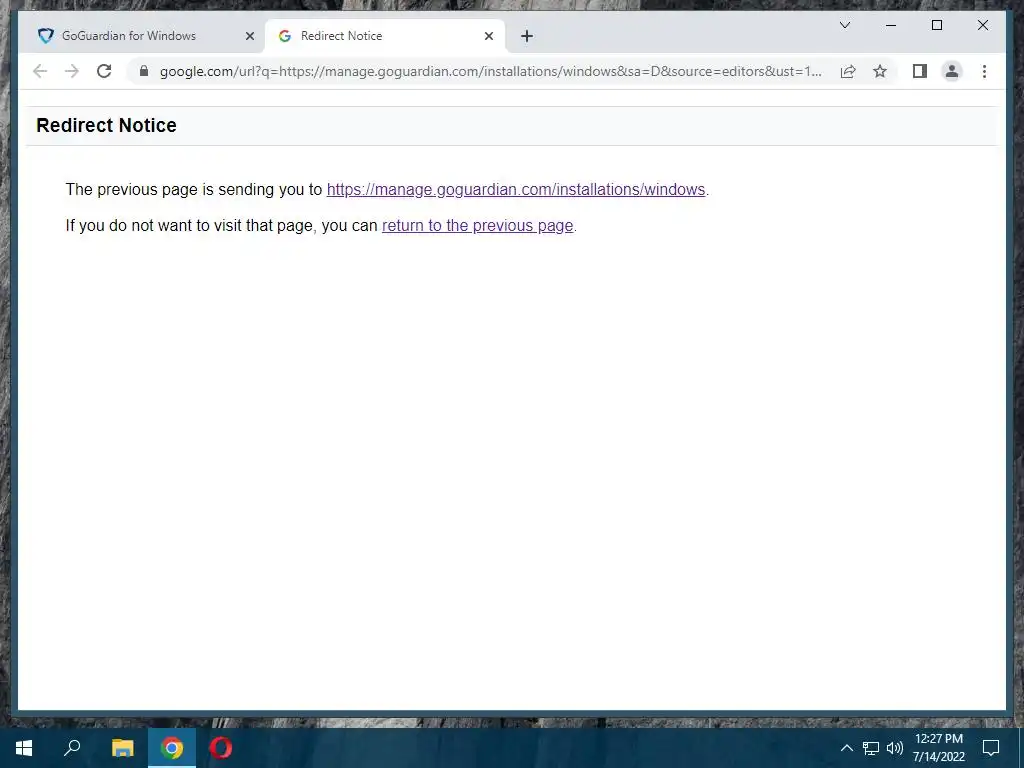The height and width of the screenshot is (768, 1024).
Task: Share this page using the share icon
Action: [848, 71]
